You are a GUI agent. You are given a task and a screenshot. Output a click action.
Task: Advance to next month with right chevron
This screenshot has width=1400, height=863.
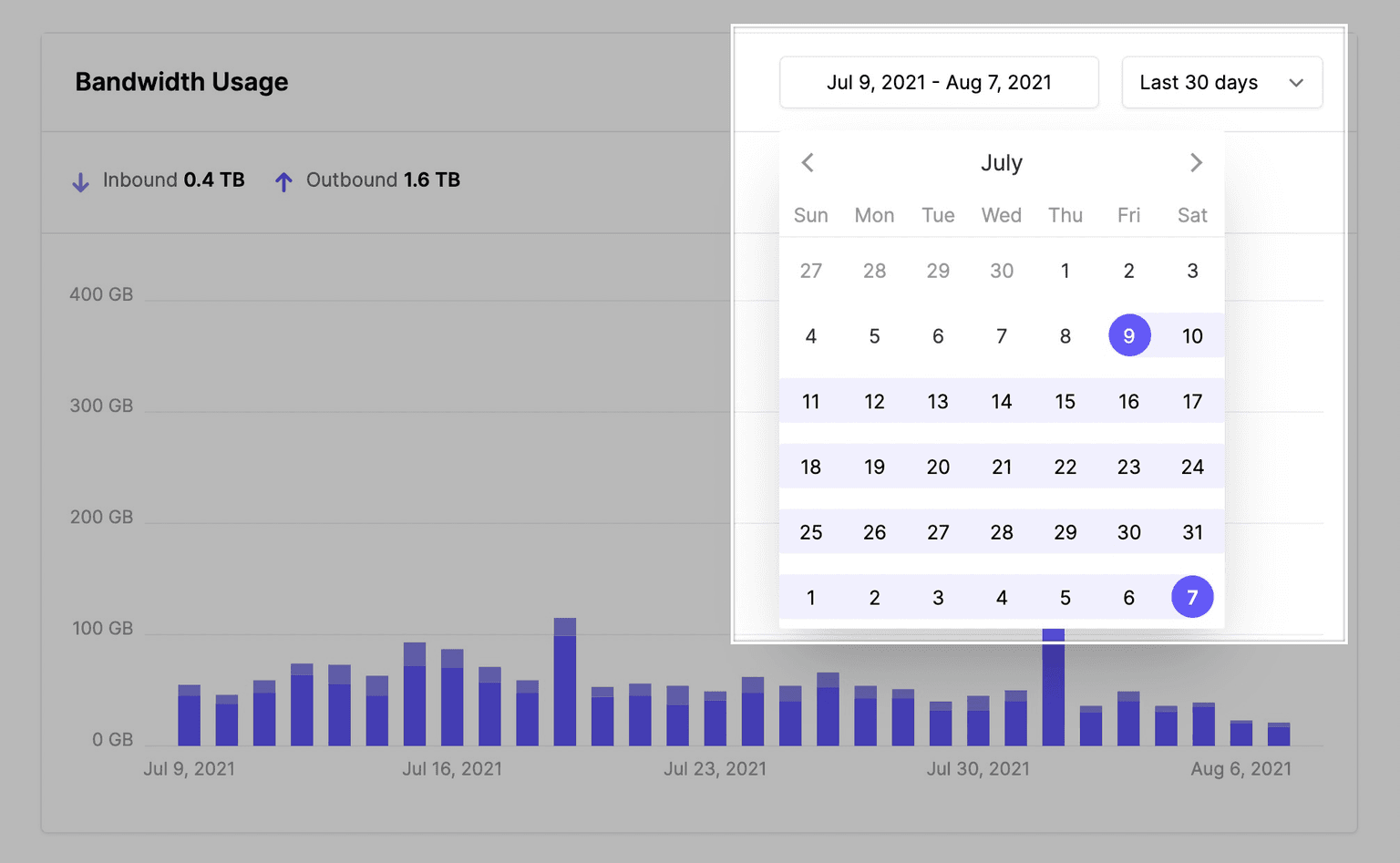point(1196,163)
